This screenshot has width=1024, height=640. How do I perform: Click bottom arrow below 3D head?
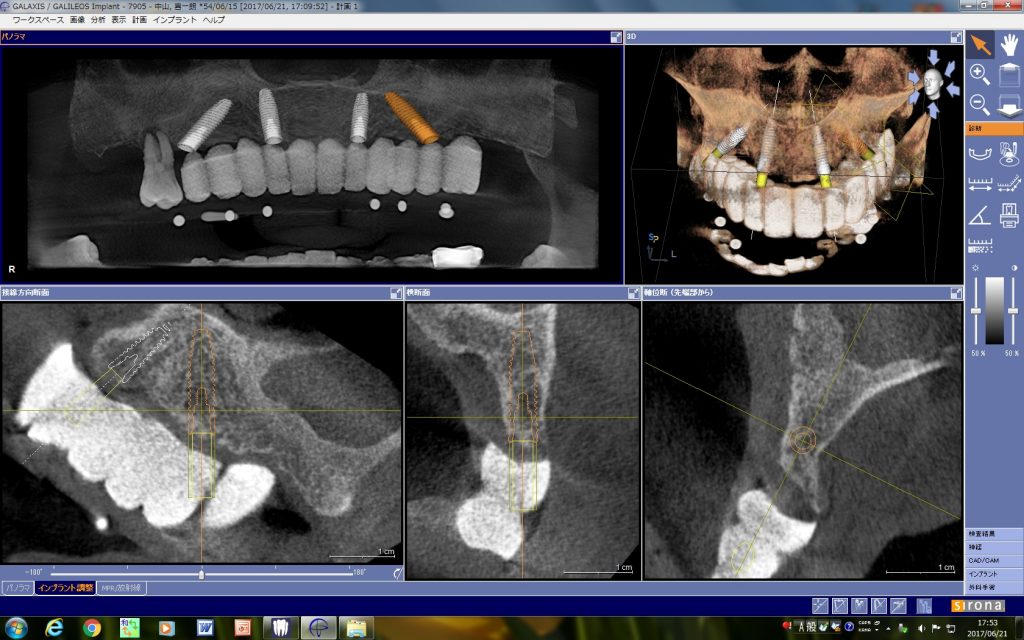(933, 110)
